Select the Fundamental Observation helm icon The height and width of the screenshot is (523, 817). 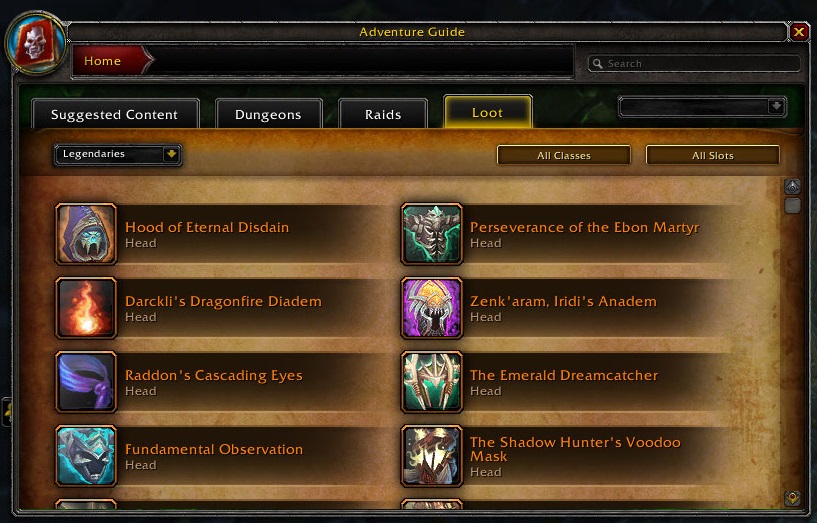(86, 456)
